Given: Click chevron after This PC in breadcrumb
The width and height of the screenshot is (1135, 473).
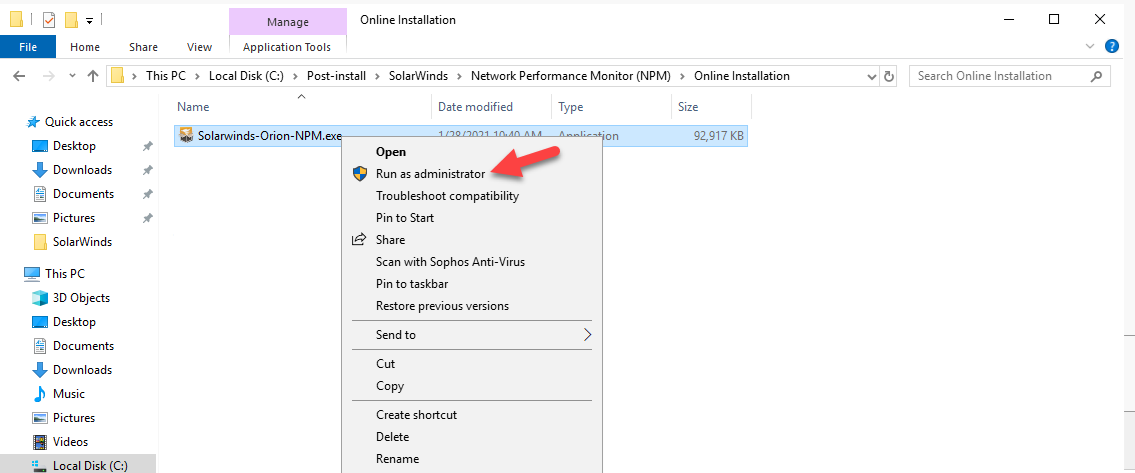Looking at the screenshot, I should (x=197, y=75).
